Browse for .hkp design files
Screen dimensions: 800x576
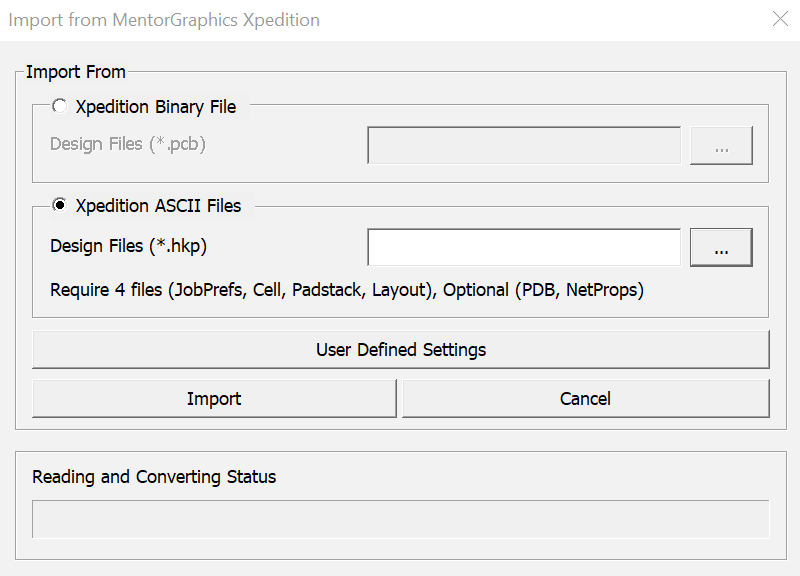(x=721, y=248)
